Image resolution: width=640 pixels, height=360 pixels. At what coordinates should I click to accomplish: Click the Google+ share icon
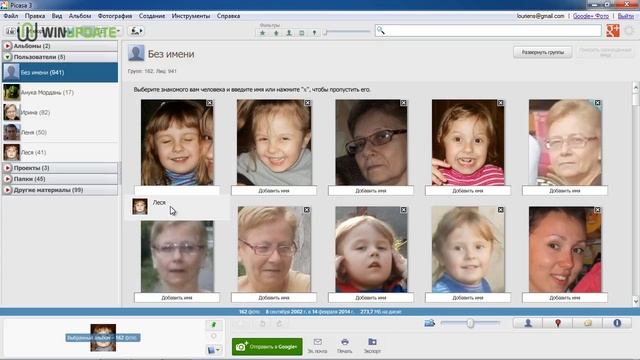[x=613, y=31]
